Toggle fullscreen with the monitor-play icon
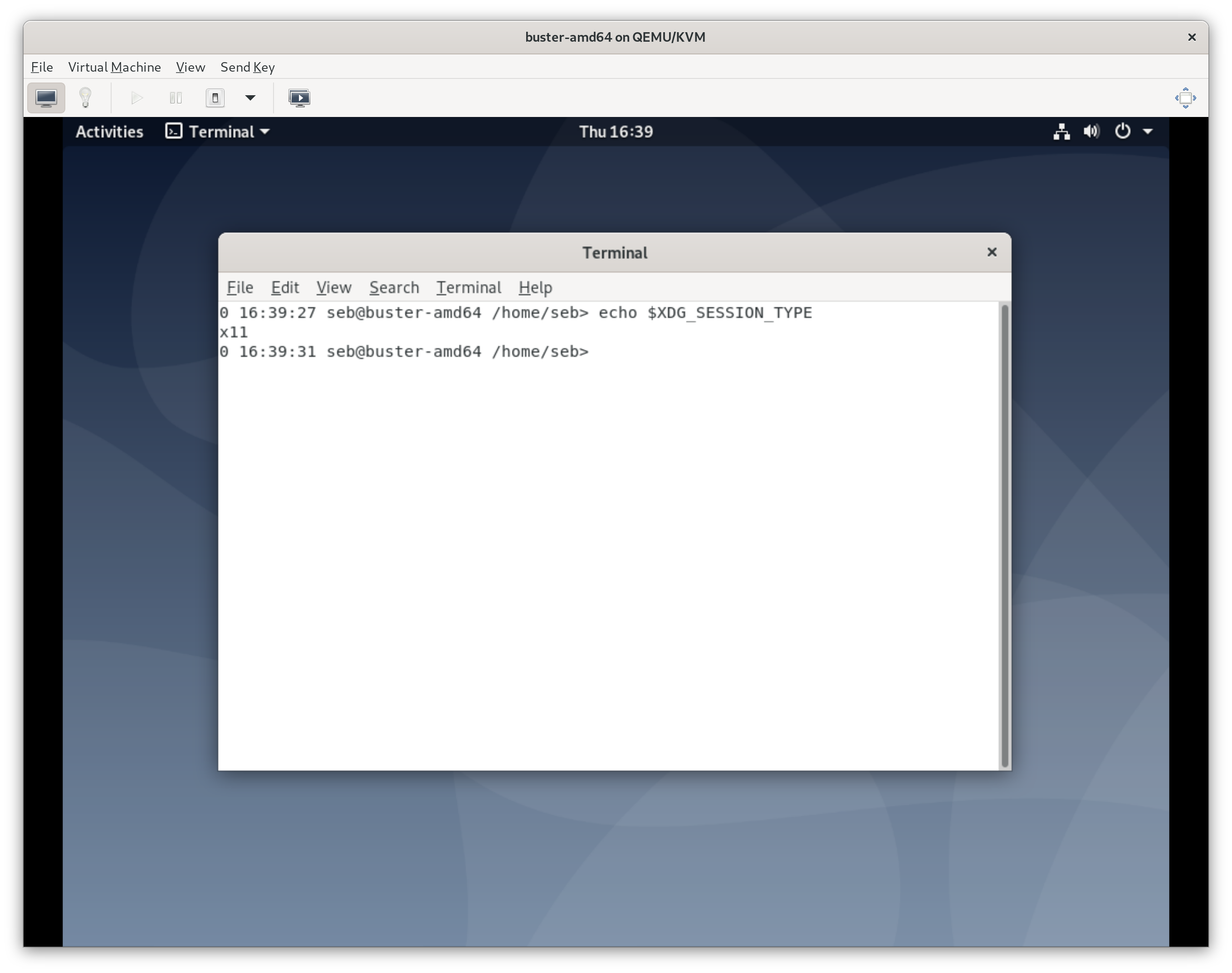This screenshot has height=973, width=1232. point(300,97)
